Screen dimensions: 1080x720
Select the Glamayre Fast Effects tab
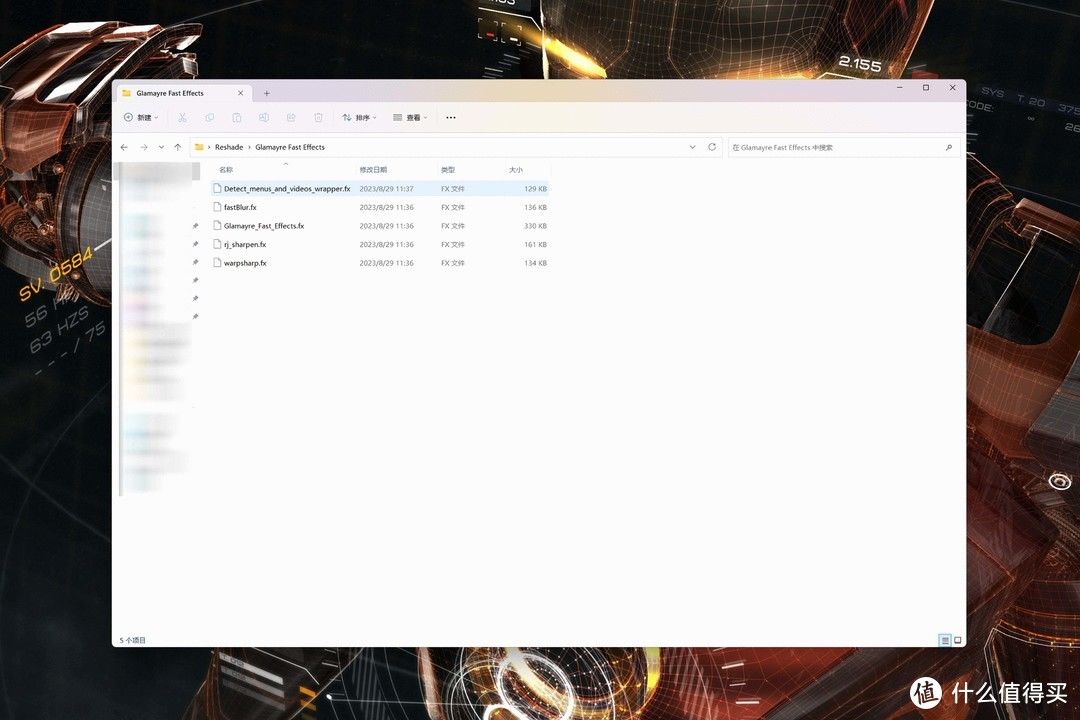pyautogui.click(x=182, y=93)
